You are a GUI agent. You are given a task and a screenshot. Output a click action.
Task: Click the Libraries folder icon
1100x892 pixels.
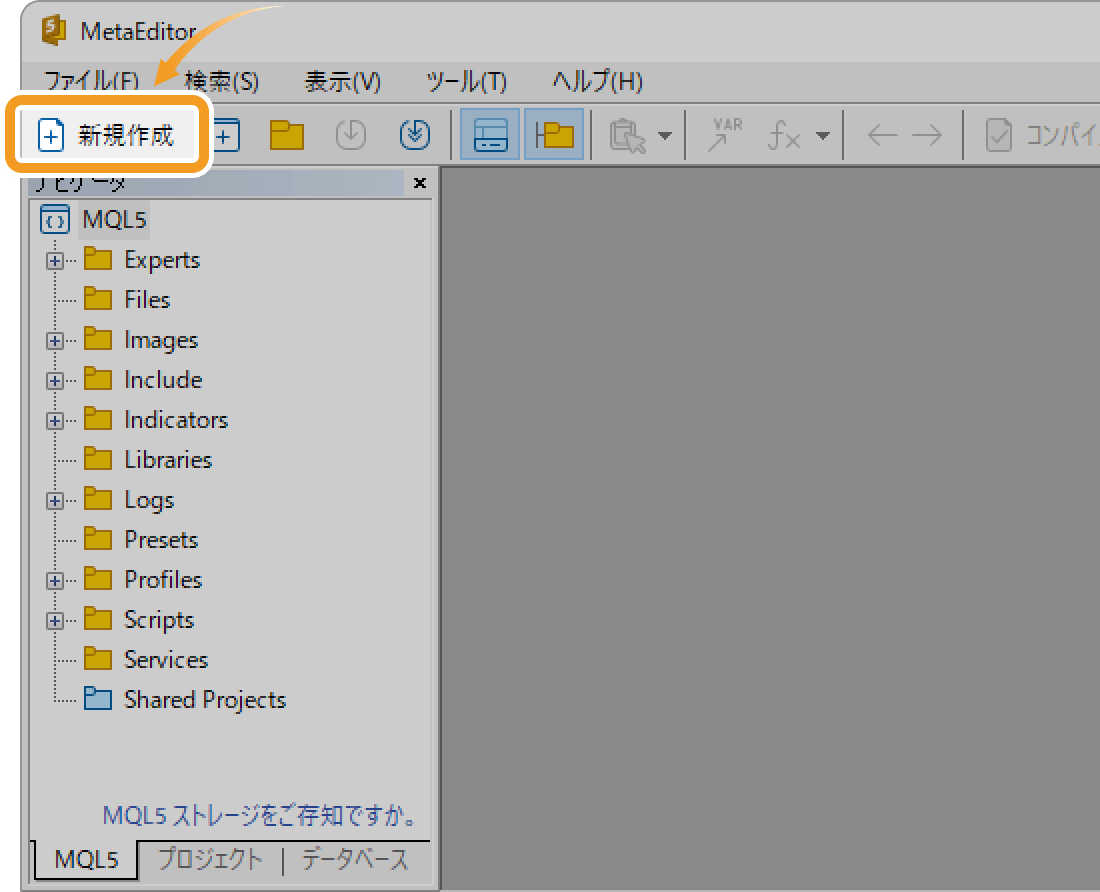point(98,459)
